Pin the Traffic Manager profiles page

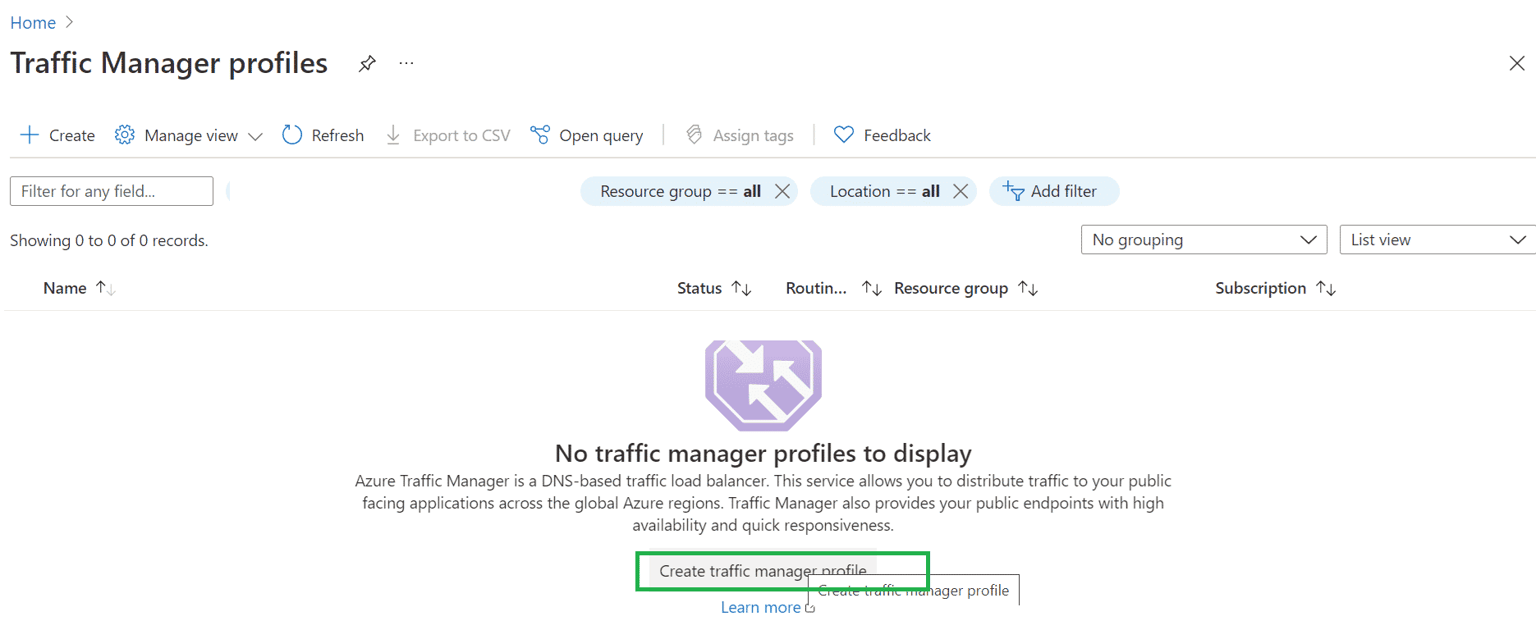pos(367,64)
